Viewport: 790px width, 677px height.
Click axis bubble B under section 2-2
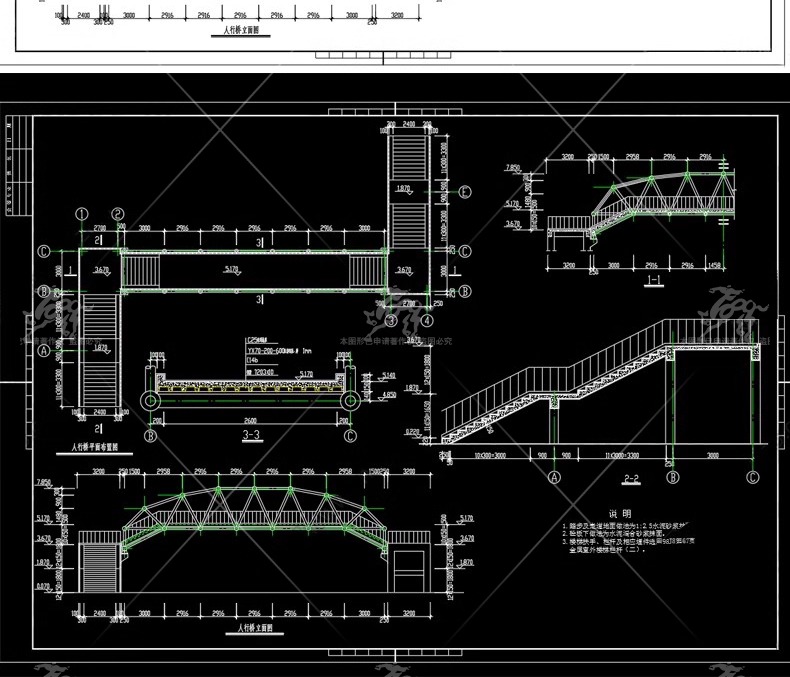coord(673,477)
